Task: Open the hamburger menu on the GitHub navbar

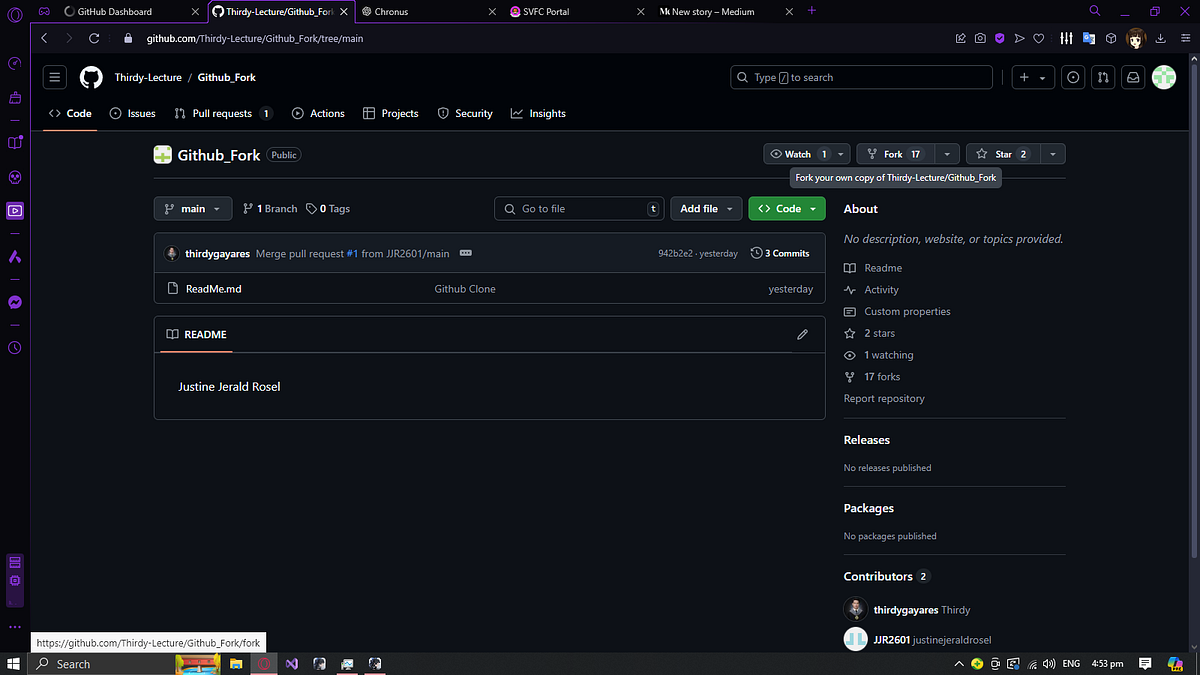Action: (x=54, y=76)
